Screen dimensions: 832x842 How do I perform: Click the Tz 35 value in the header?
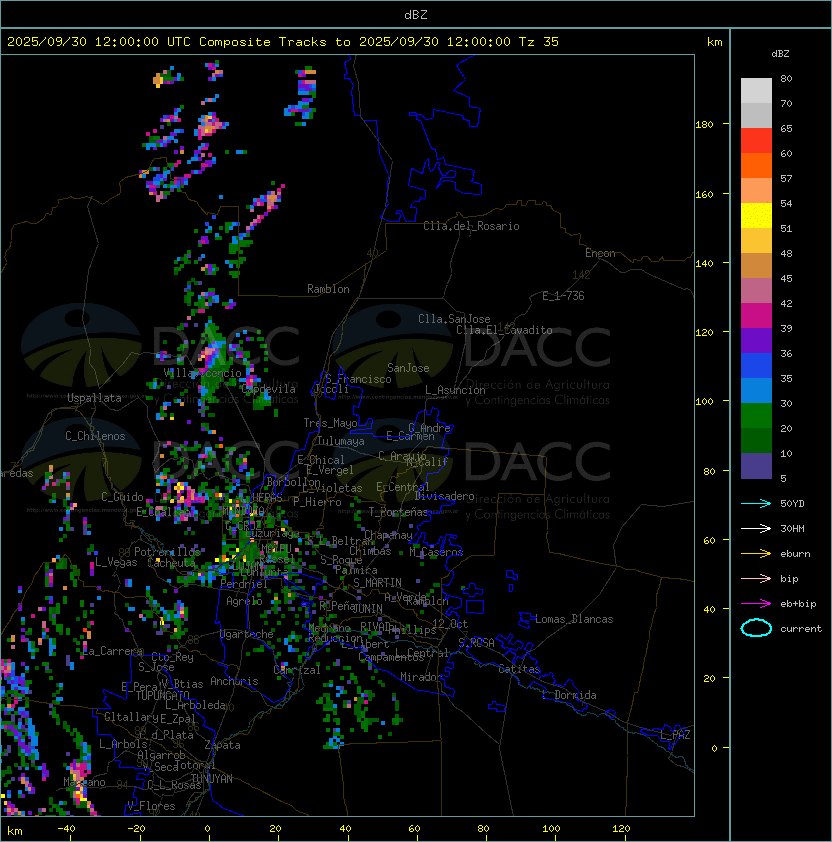click(x=539, y=42)
